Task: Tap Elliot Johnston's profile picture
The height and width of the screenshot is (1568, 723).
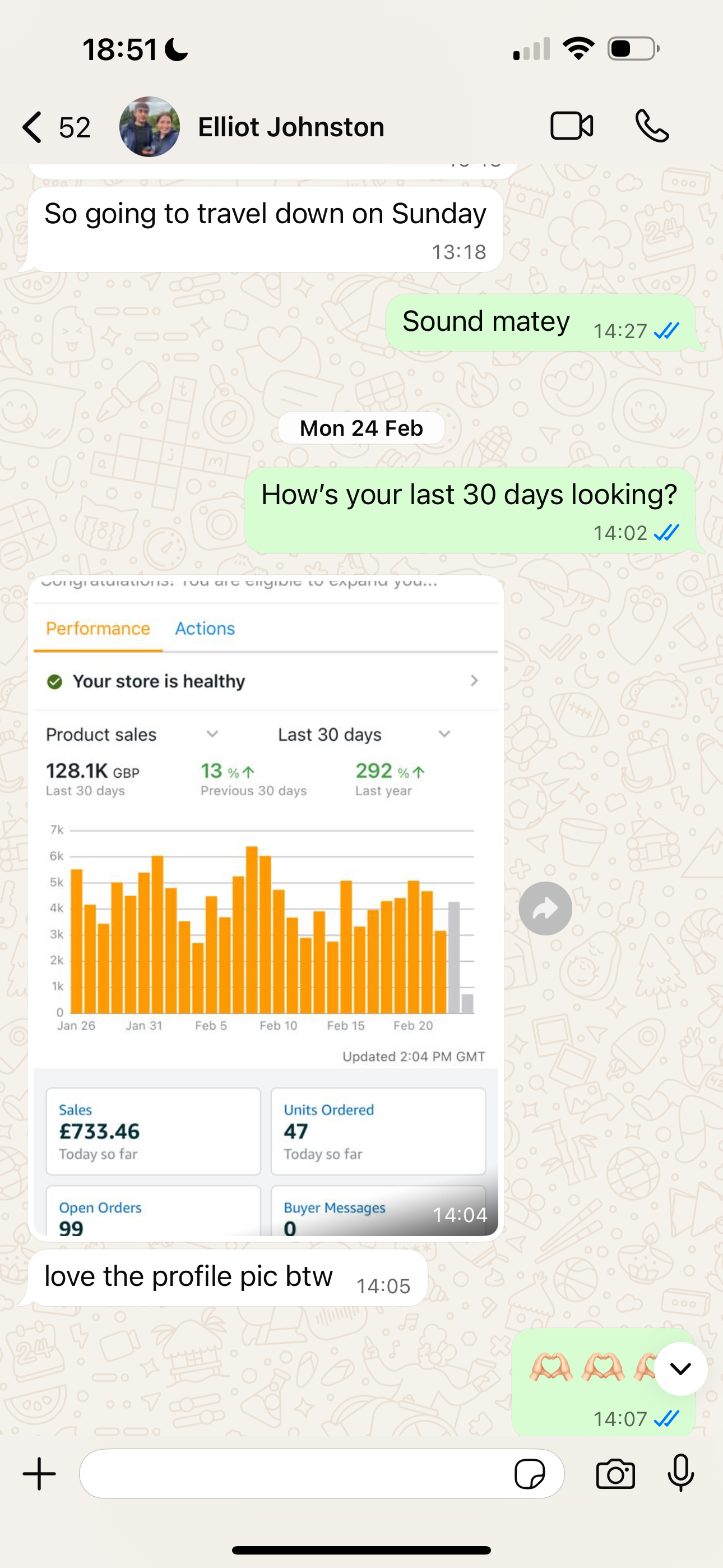Action: point(149,127)
